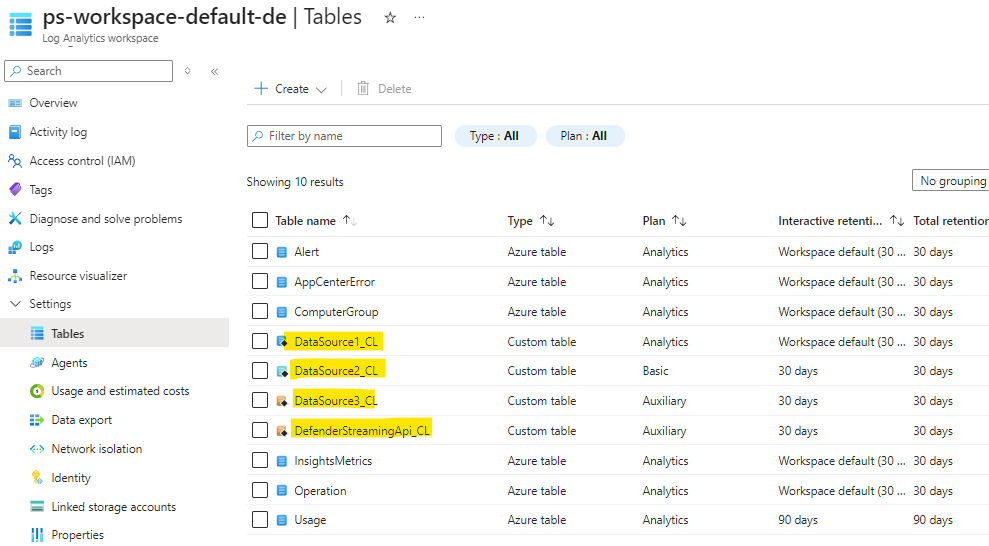Click the Resource visualizer icon

[x=15, y=276]
